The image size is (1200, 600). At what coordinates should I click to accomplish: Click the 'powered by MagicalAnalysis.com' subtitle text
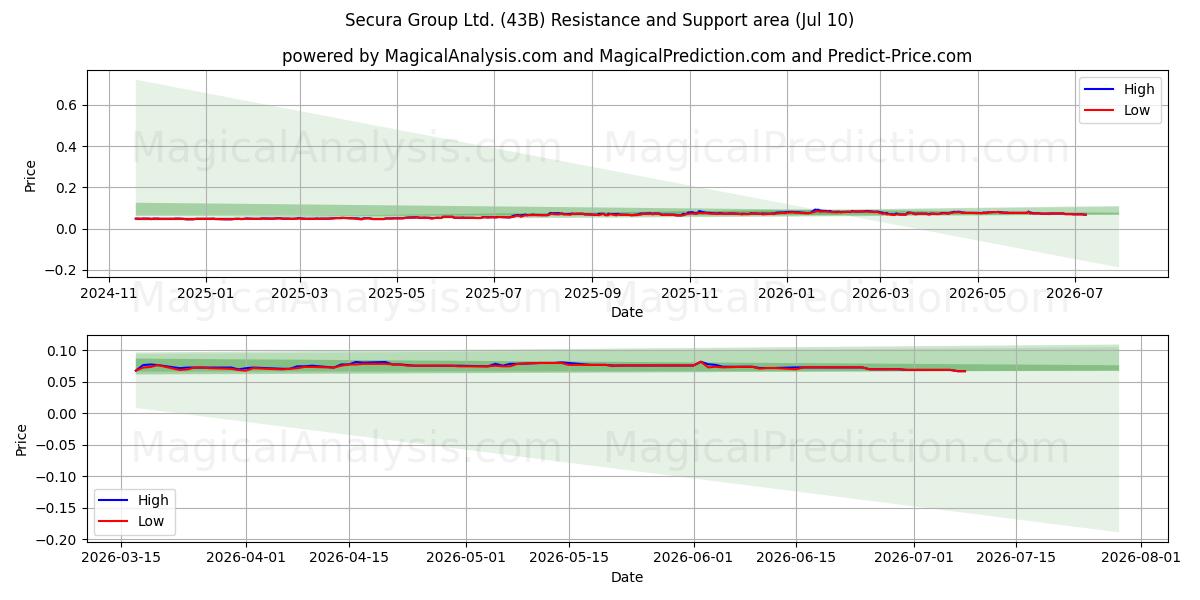pyautogui.click(x=418, y=56)
